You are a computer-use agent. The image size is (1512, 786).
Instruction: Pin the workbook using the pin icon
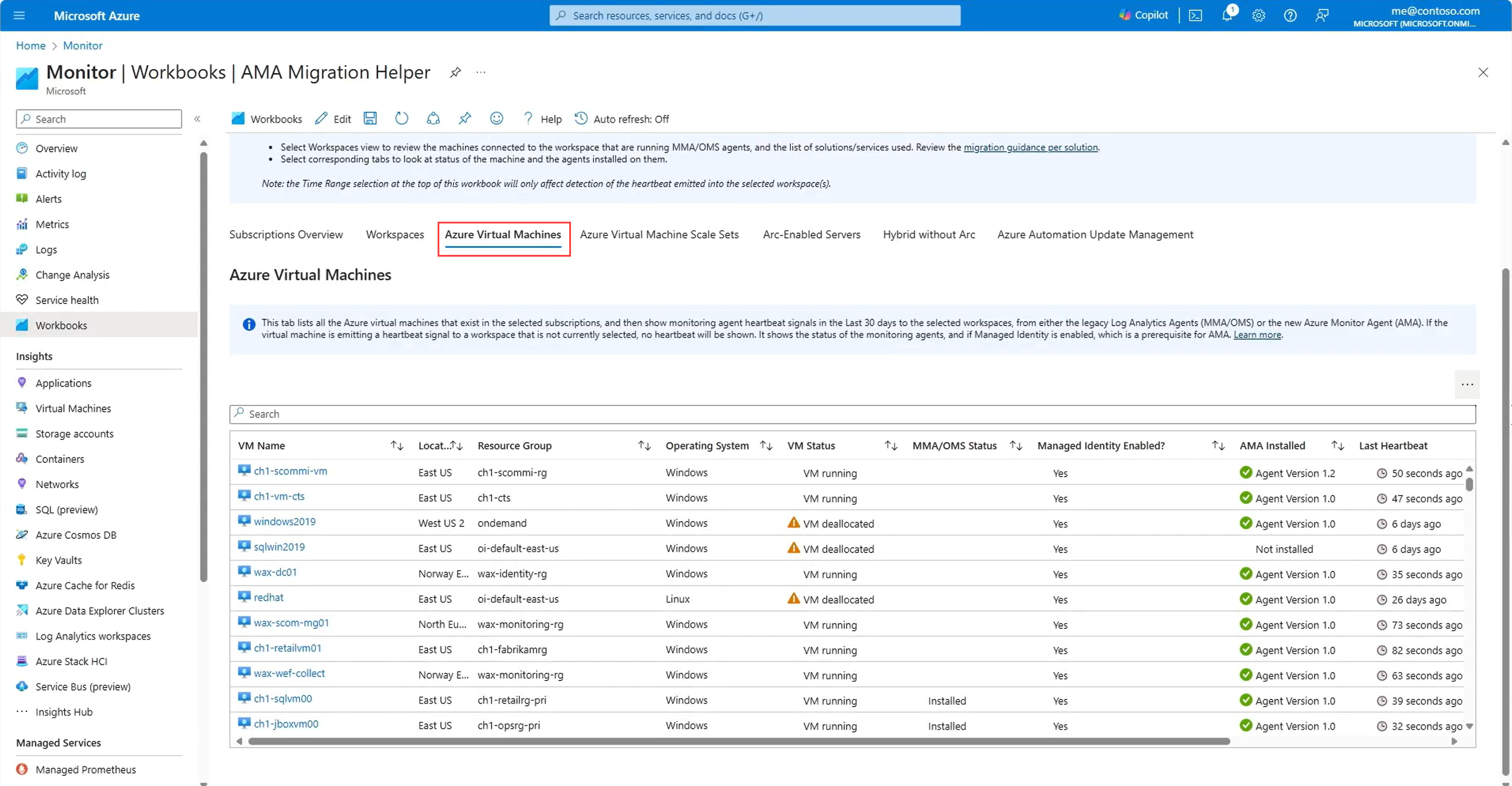[465, 118]
